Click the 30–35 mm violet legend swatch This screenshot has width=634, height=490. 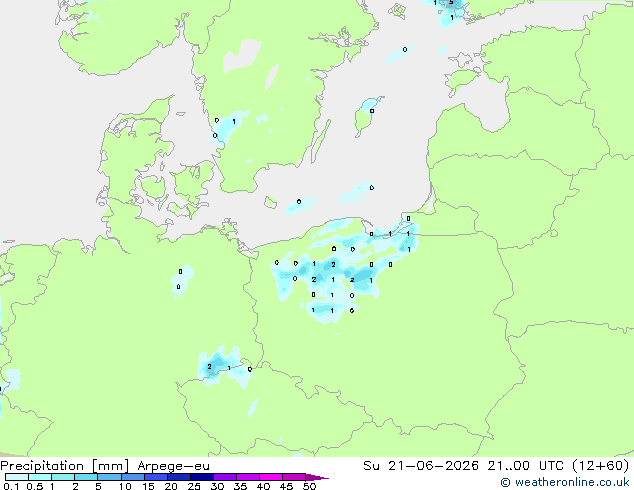click(x=224, y=477)
